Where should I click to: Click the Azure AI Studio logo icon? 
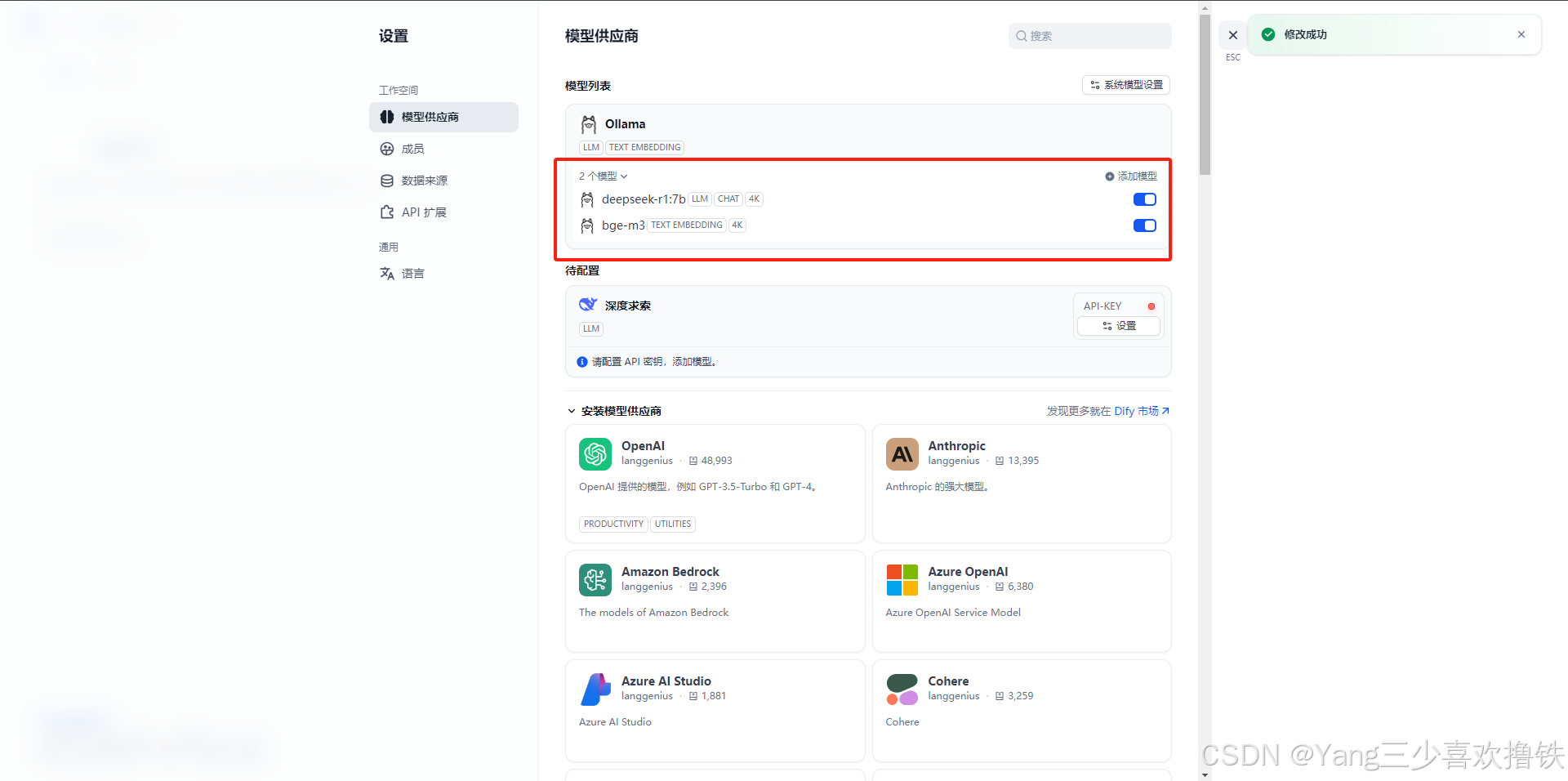pyautogui.click(x=595, y=690)
